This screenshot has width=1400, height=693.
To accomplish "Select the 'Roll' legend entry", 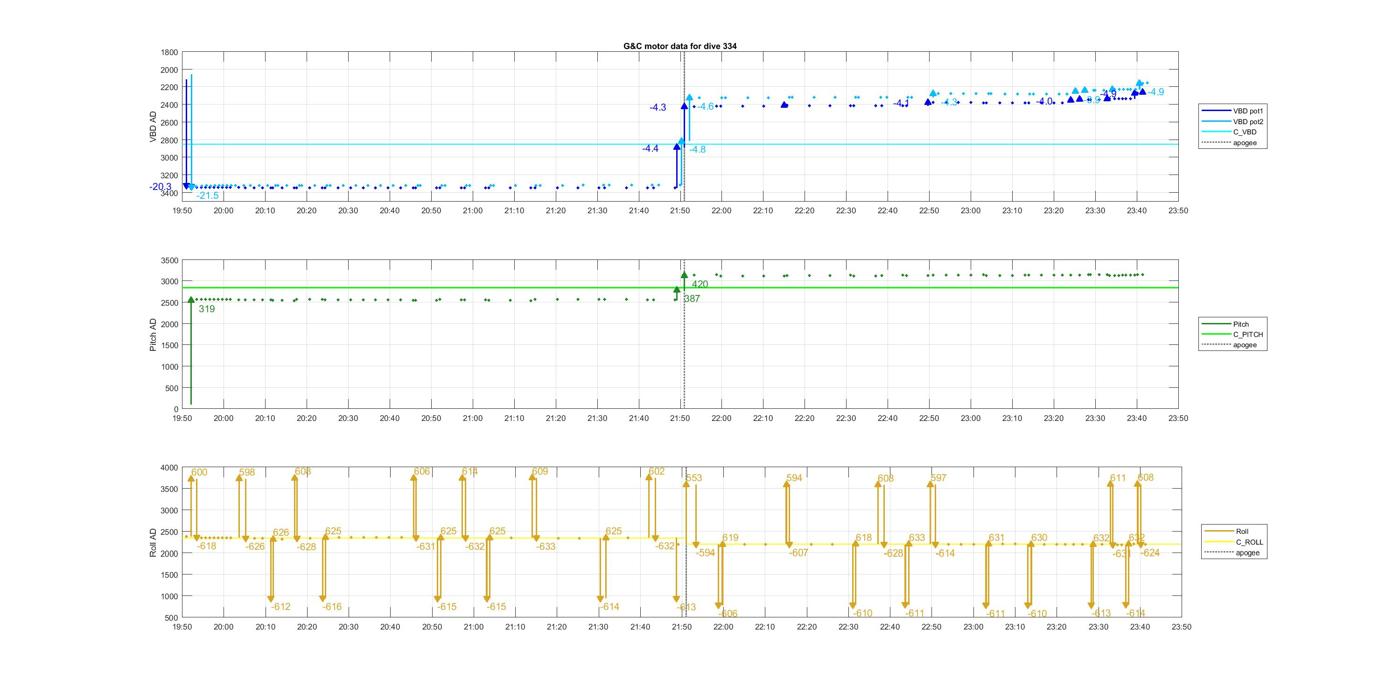I will click(1242, 532).
